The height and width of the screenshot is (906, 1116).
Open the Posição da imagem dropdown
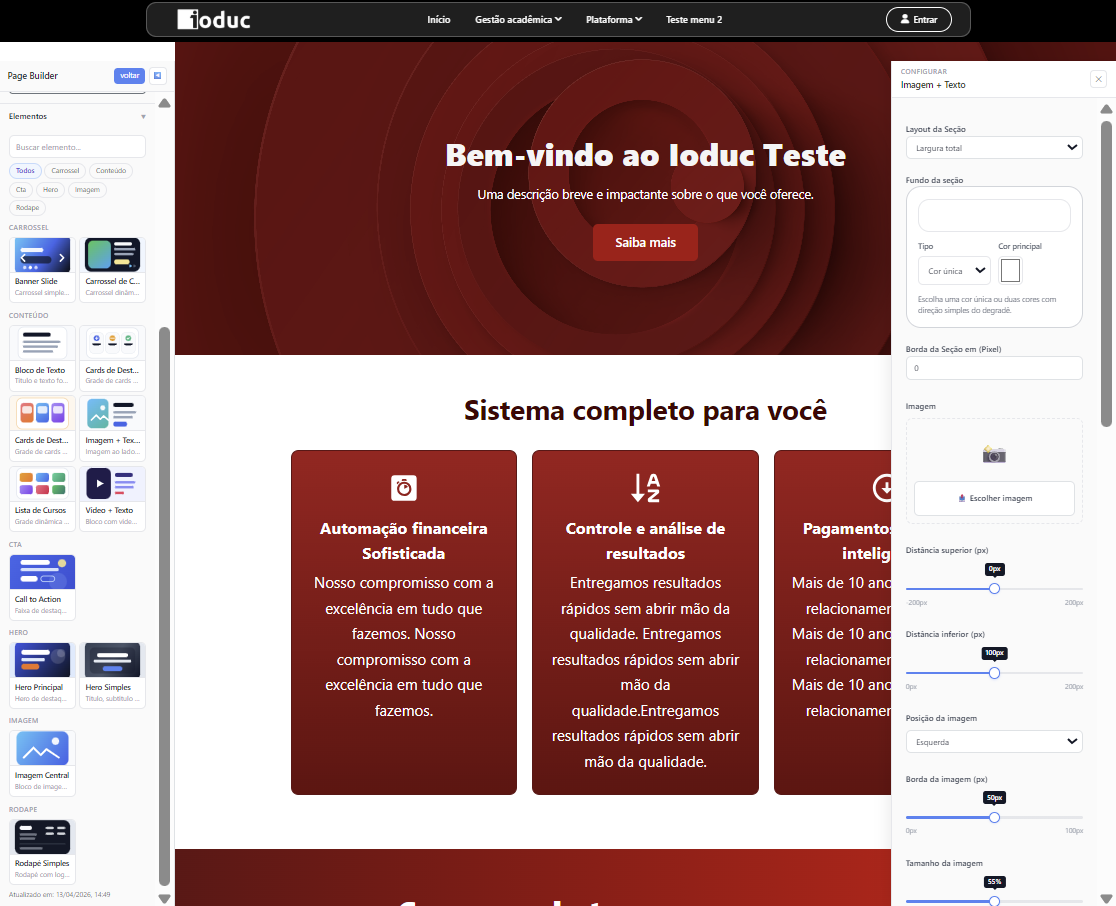click(993, 741)
